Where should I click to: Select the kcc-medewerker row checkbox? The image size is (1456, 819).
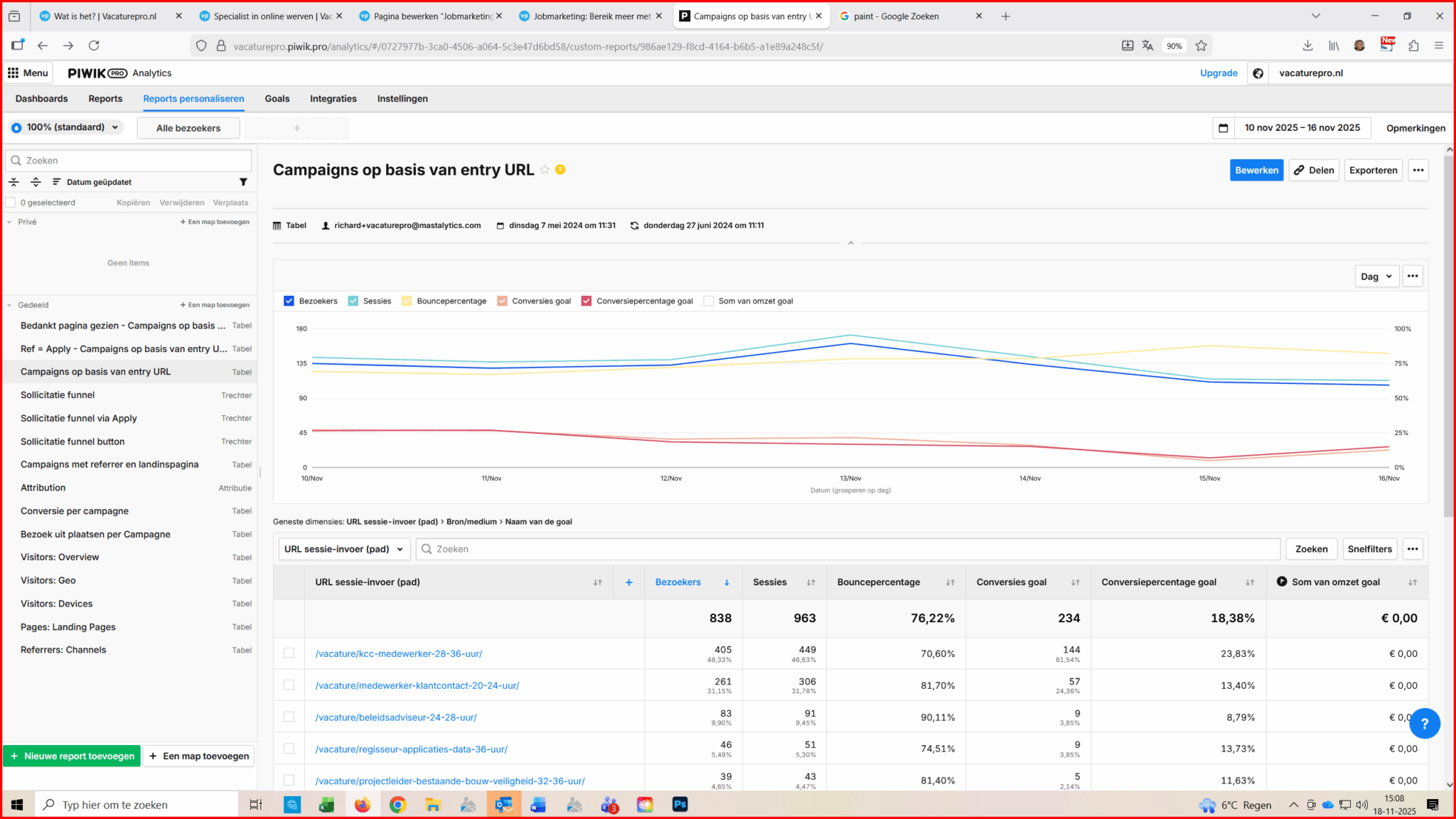pos(289,653)
